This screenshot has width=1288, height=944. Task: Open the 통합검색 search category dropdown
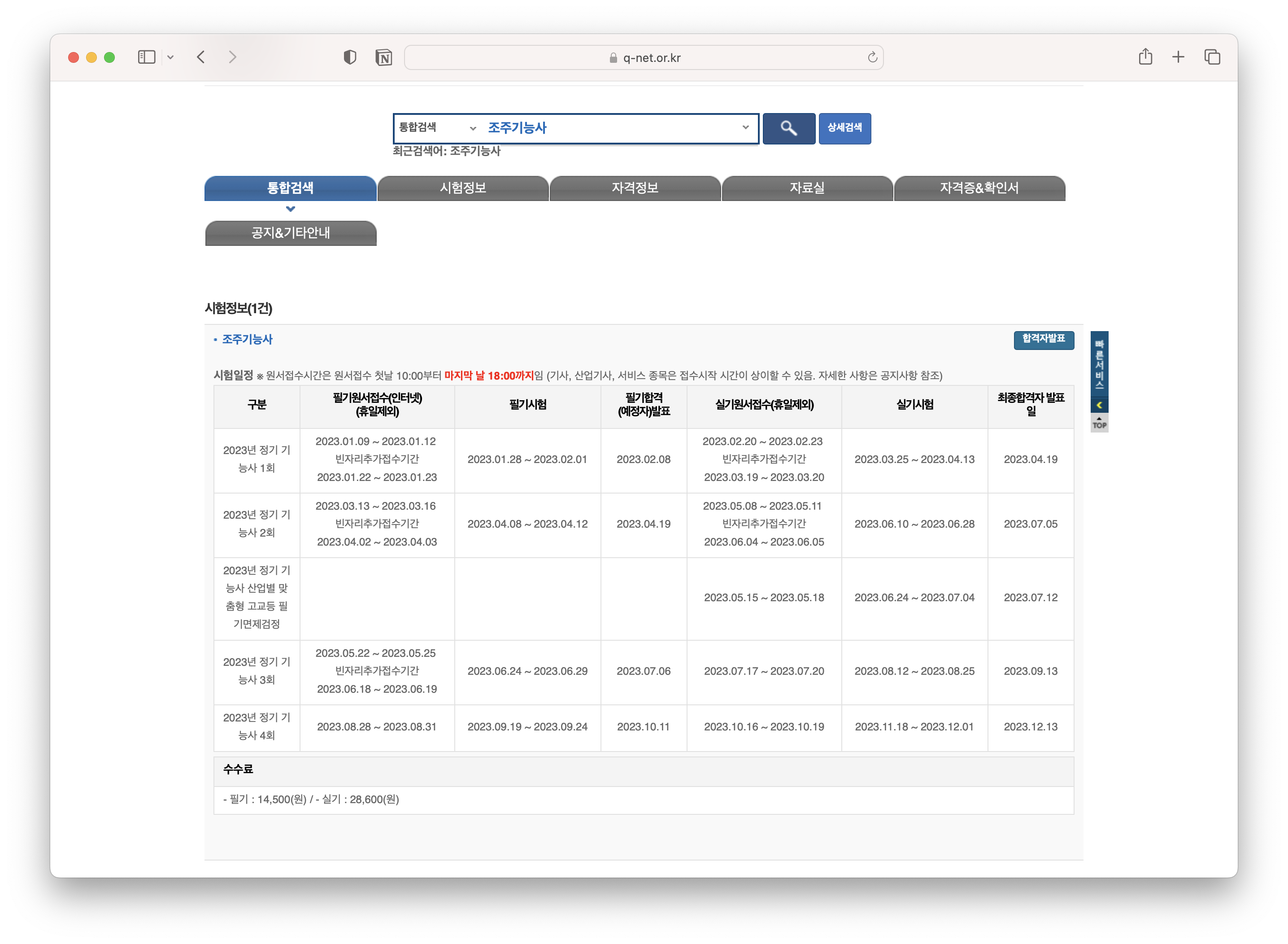(437, 128)
